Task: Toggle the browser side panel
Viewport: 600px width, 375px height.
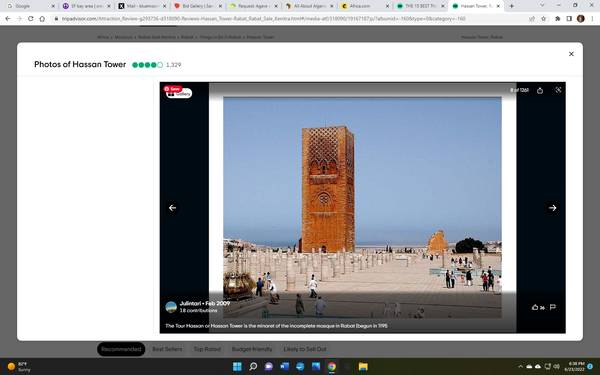Action: tap(569, 18)
